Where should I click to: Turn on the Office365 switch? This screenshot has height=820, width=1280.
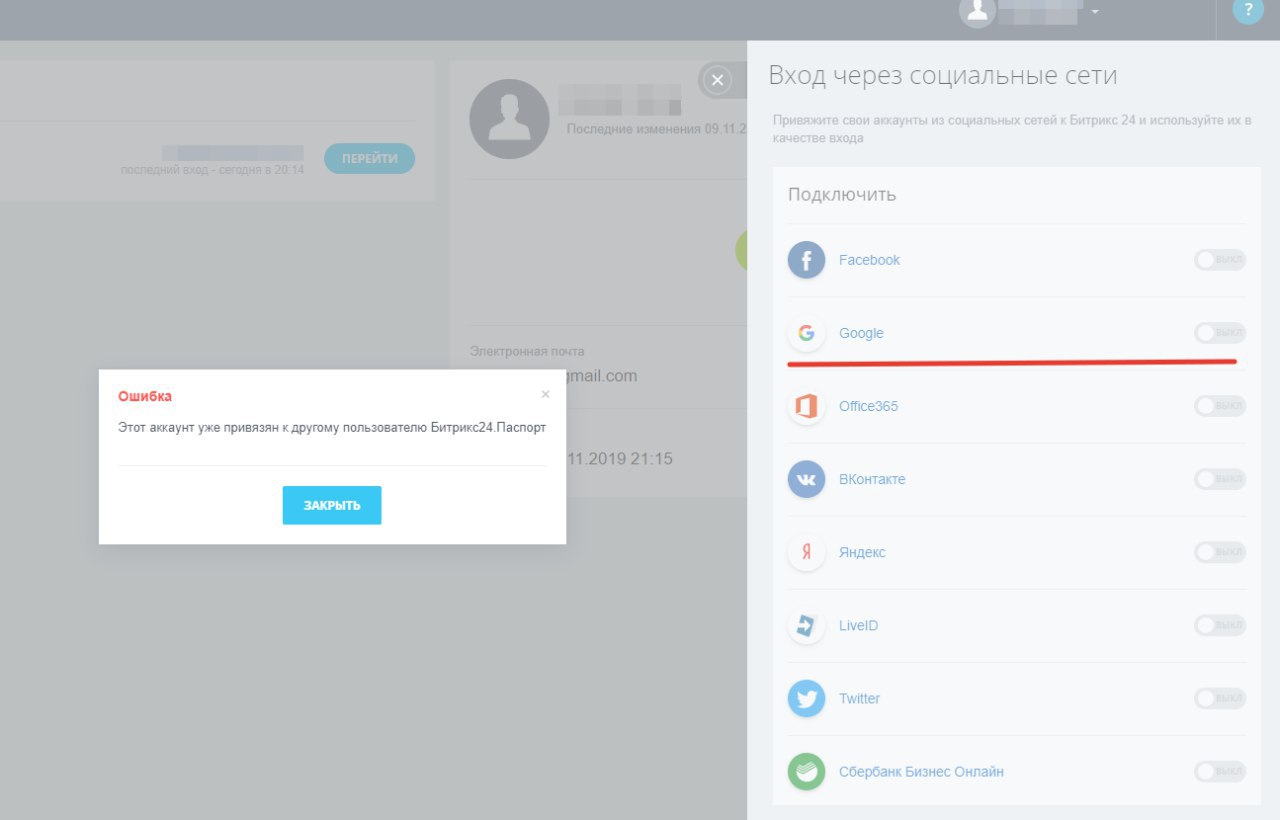point(1220,406)
